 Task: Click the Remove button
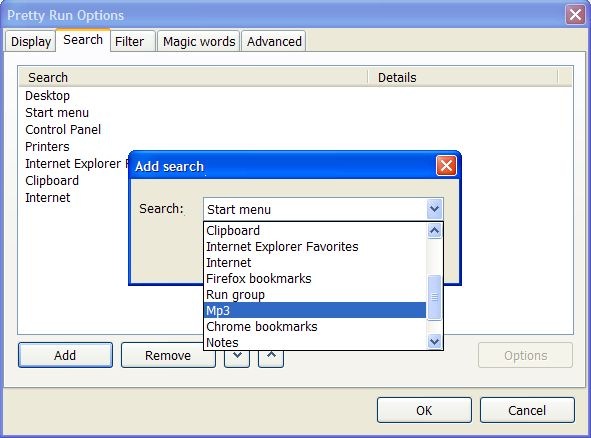pos(168,355)
